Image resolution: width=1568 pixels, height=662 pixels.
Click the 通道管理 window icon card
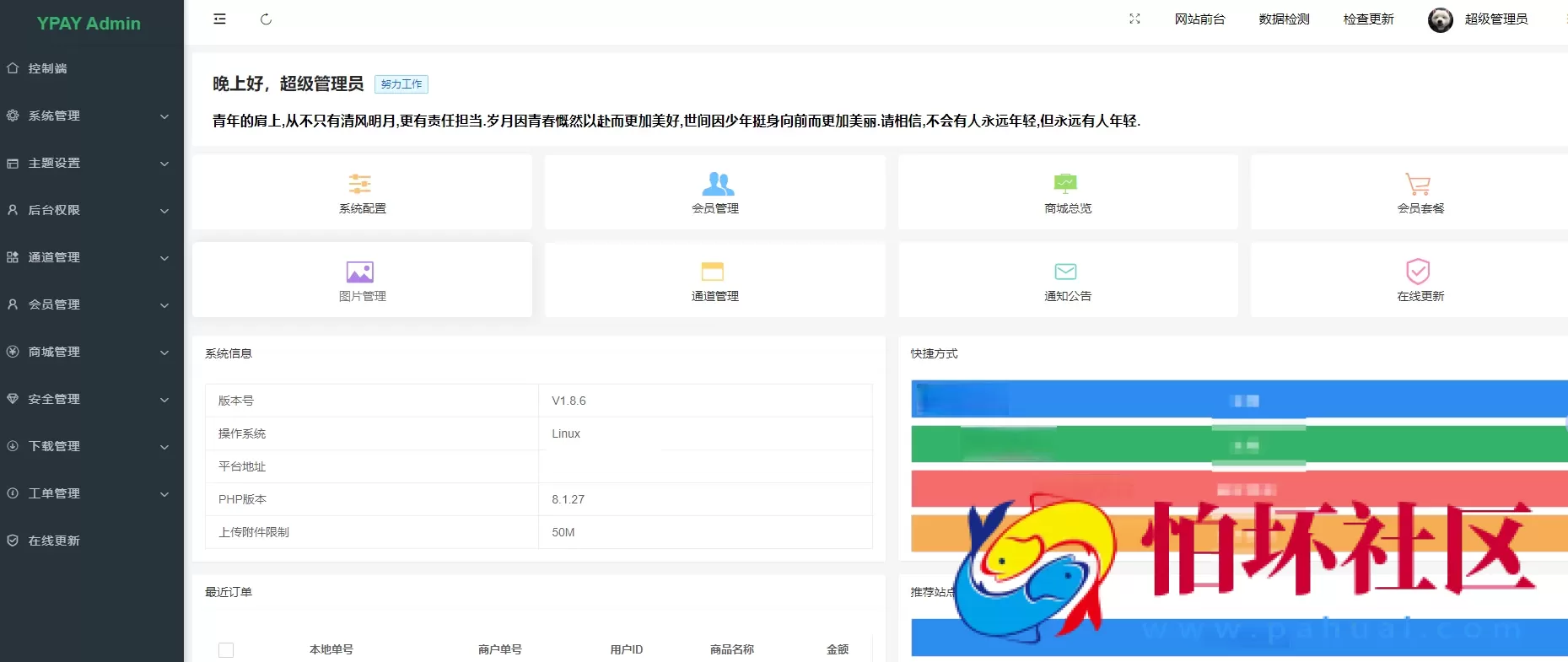click(x=715, y=280)
